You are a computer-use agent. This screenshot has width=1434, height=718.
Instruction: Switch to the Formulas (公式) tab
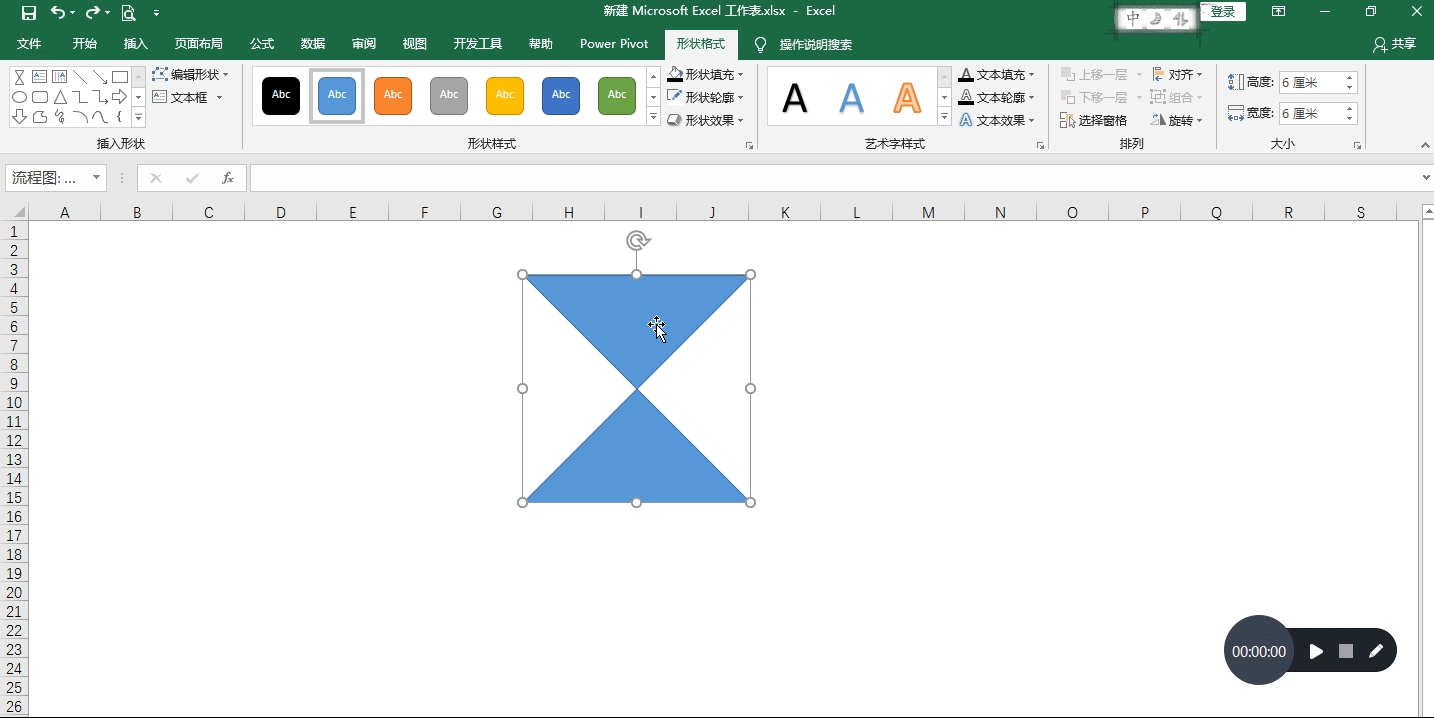[262, 44]
